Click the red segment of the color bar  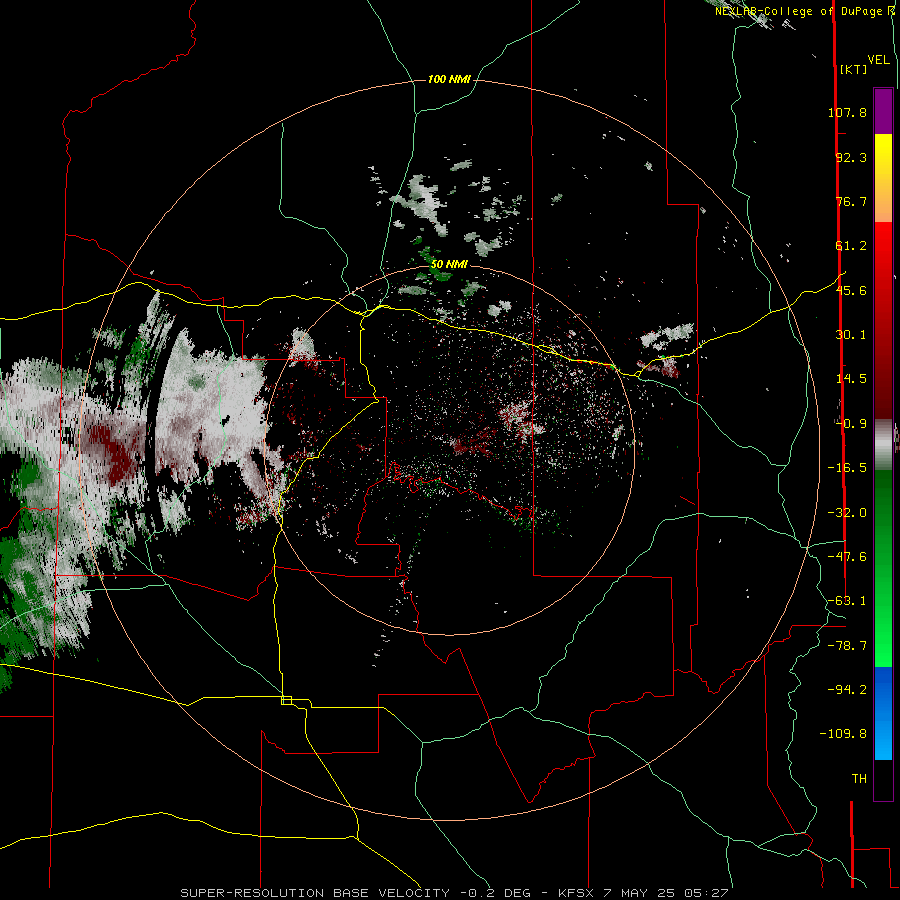tap(883, 320)
